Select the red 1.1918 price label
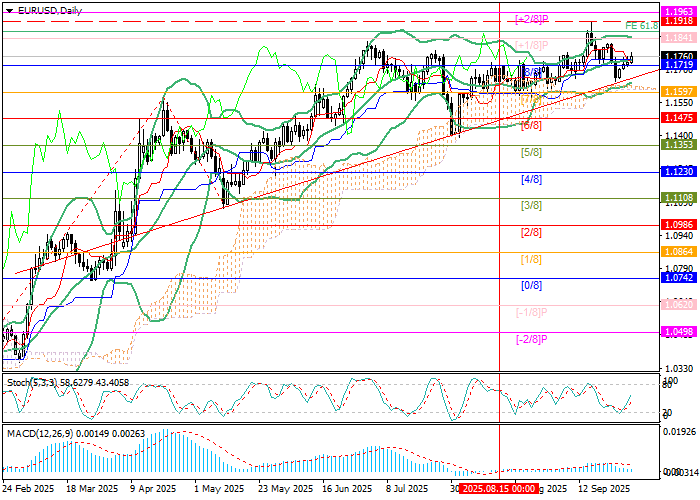 point(679,20)
